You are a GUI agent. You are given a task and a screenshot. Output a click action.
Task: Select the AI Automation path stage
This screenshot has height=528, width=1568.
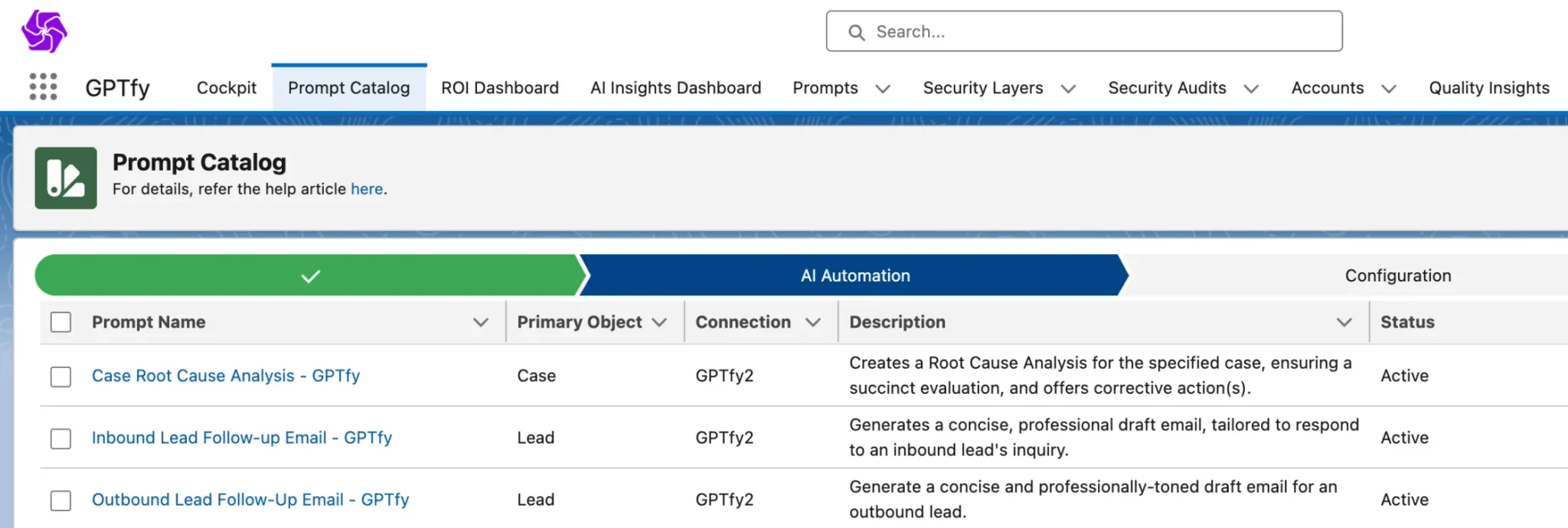[x=854, y=275]
